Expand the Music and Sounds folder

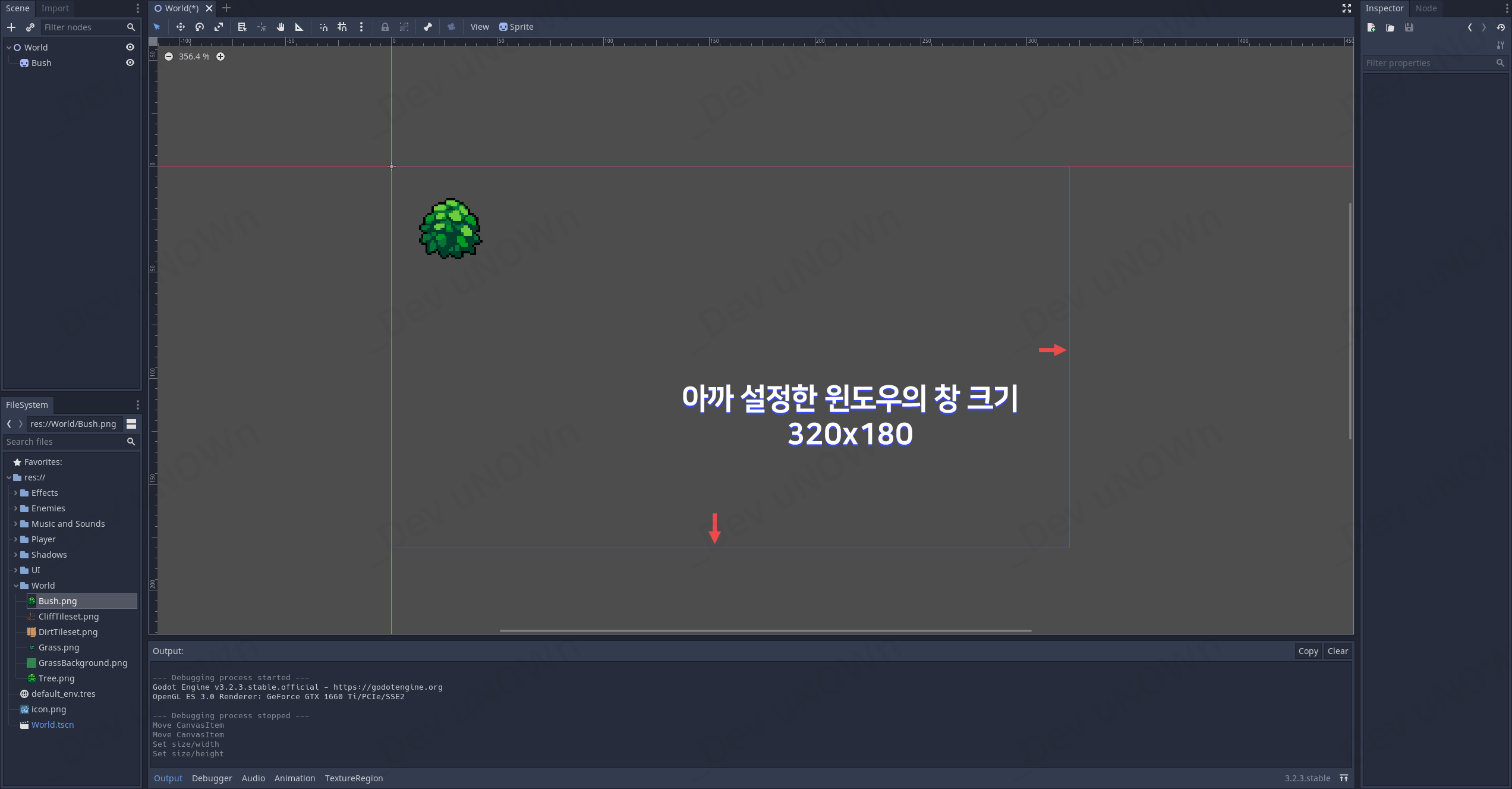pos(15,524)
